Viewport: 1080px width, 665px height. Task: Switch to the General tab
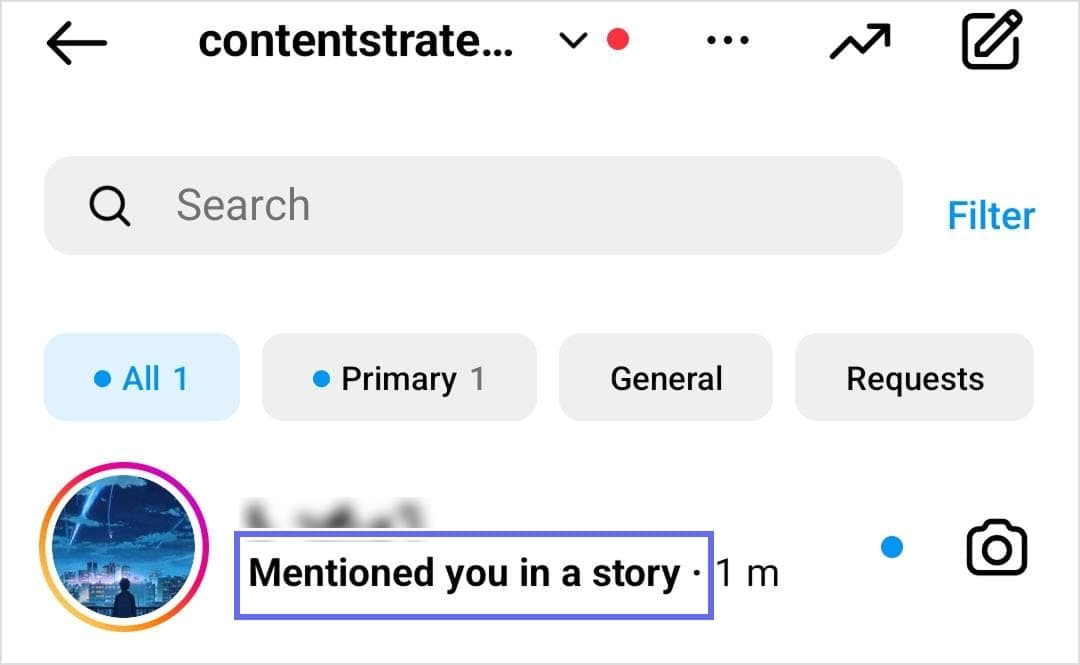[x=666, y=378]
